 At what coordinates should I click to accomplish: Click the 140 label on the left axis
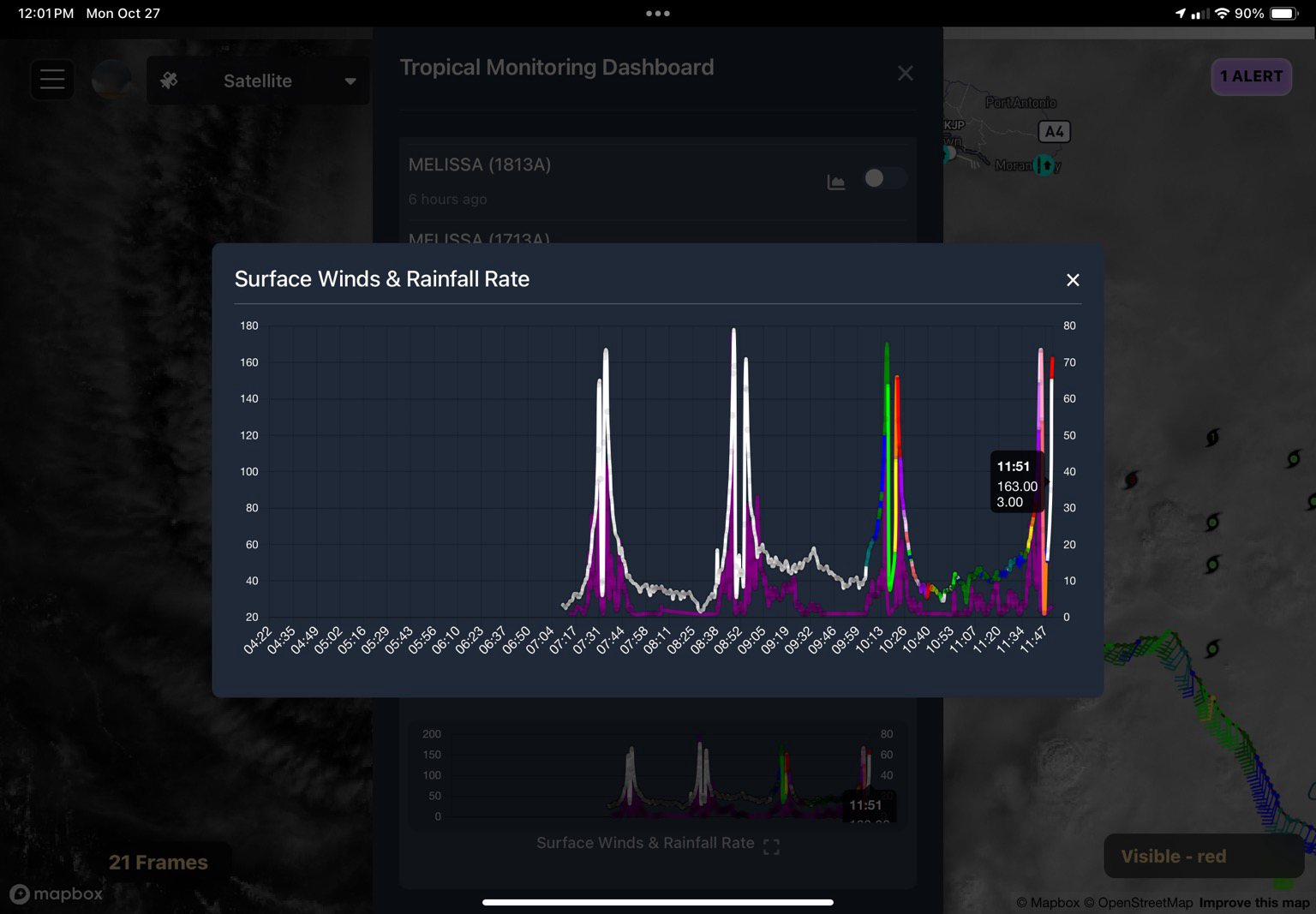[249, 398]
